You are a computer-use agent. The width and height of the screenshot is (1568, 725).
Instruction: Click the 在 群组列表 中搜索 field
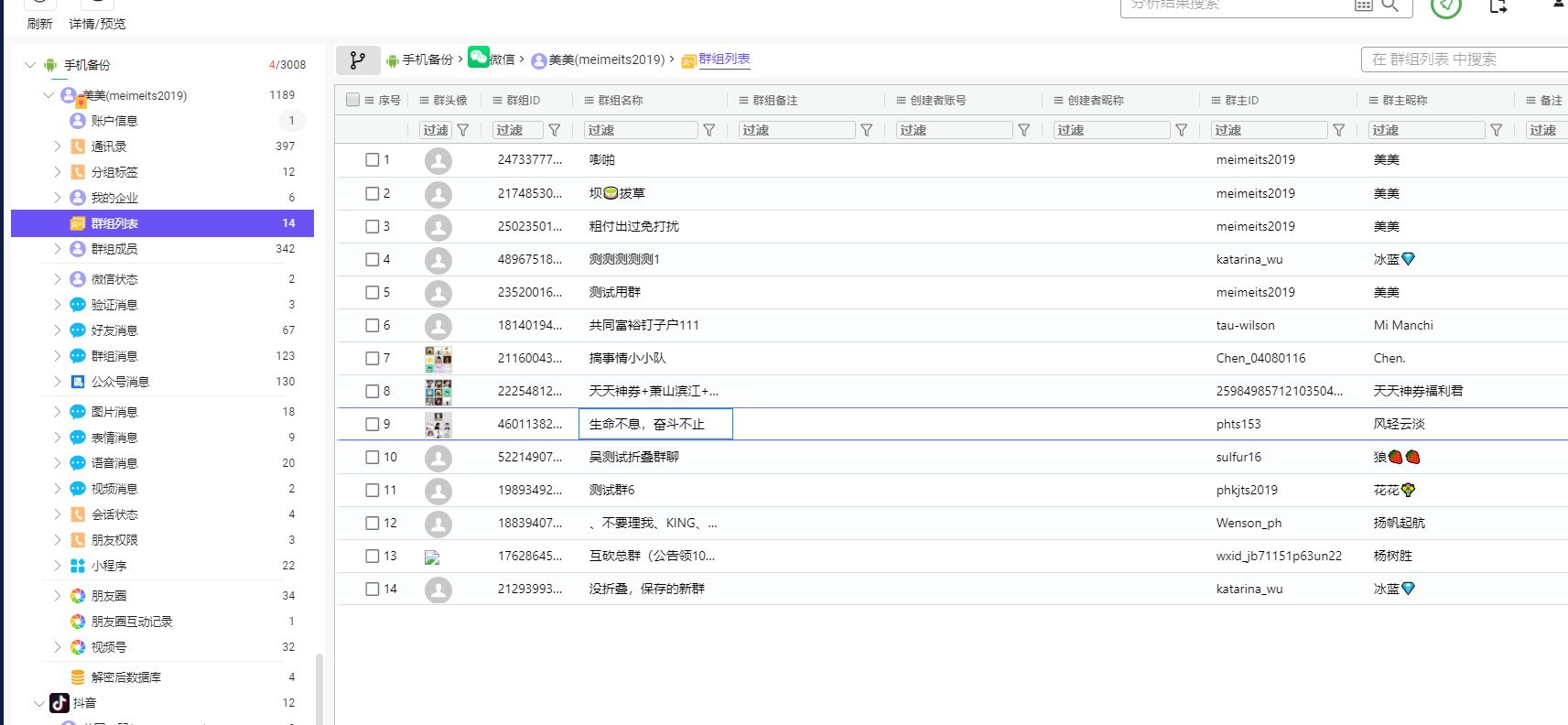tap(1465, 60)
